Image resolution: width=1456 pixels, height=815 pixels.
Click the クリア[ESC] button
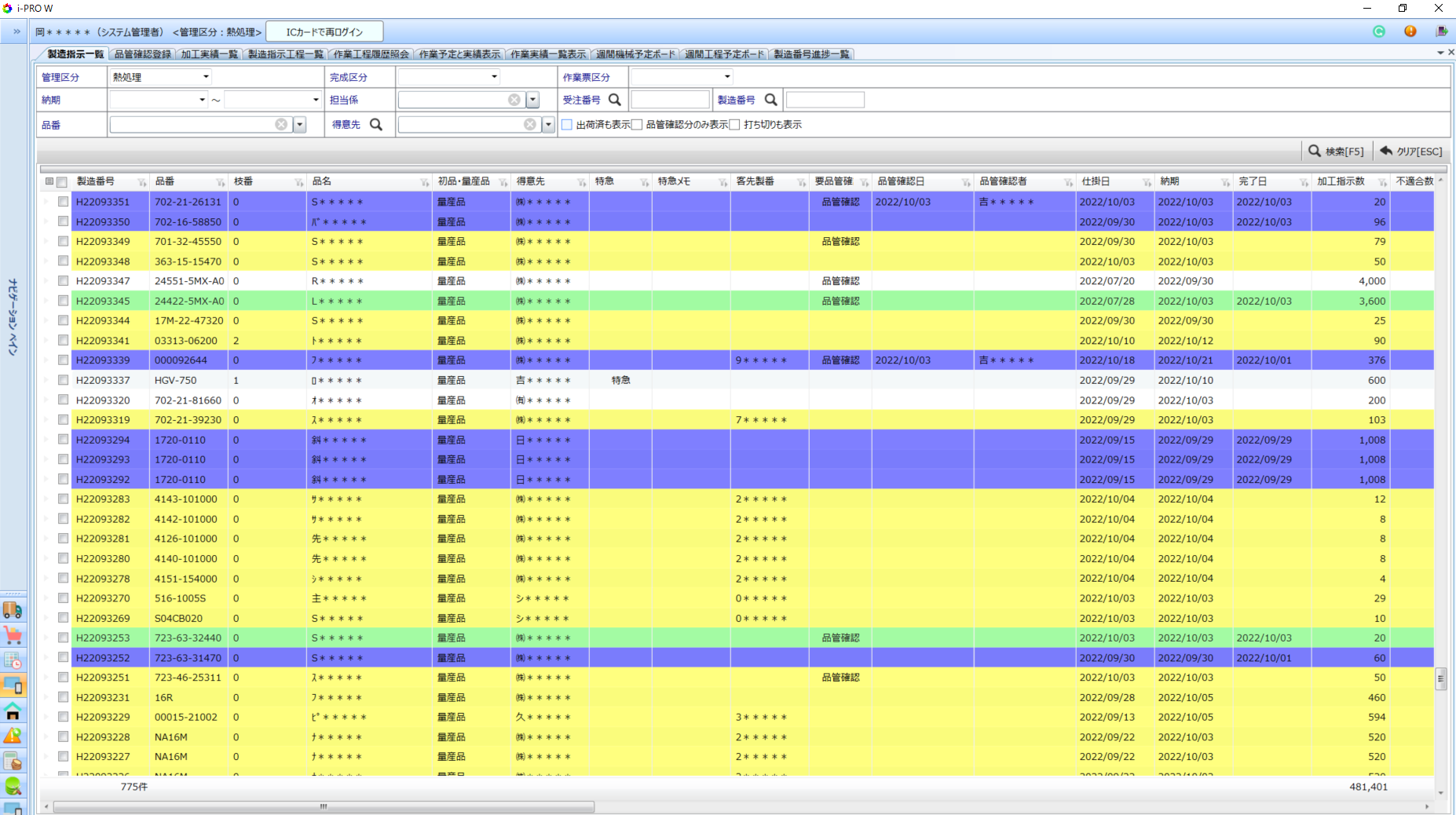pyautogui.click(x=1411, y=151)
